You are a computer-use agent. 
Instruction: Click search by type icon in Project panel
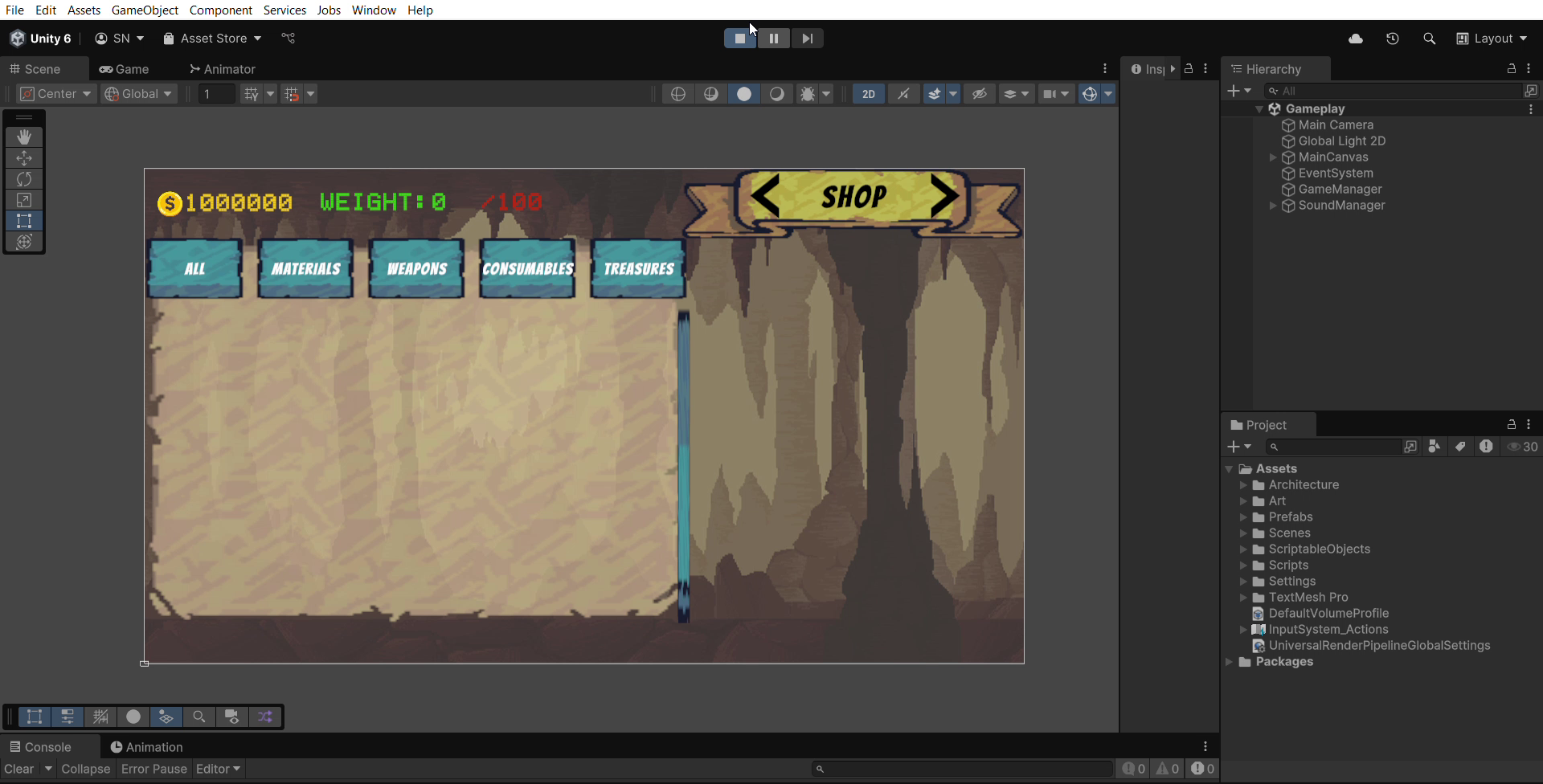[x=1435, y=447]
